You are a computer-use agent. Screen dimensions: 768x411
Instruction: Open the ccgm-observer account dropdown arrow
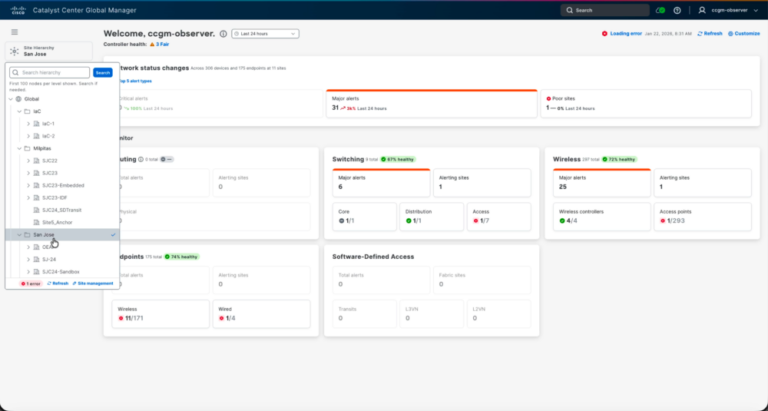pos(757,10)
